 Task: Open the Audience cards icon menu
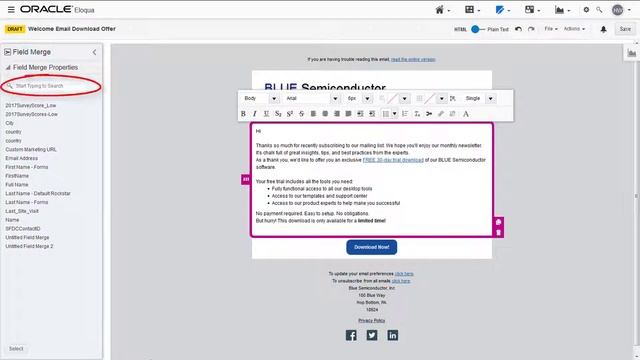click(532, 10)
